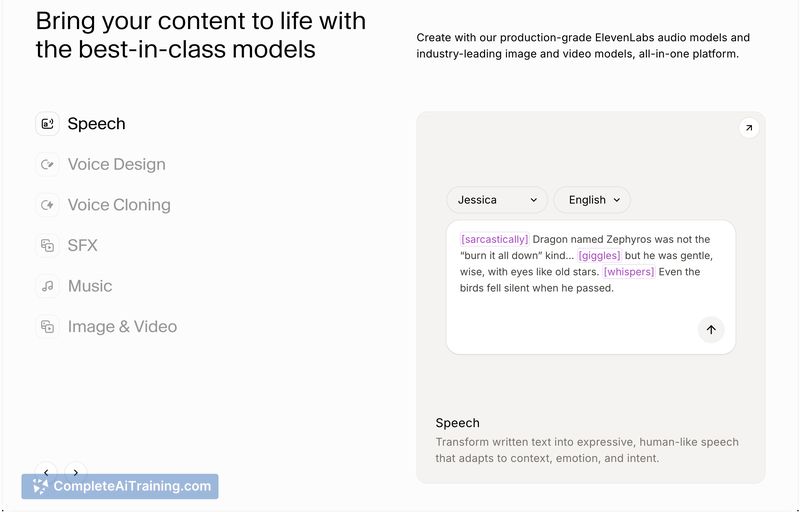800x512 pixels.
Task: Click the [sarcastically] tag in text
Action: pyautogui.click(x=494, y=239)
